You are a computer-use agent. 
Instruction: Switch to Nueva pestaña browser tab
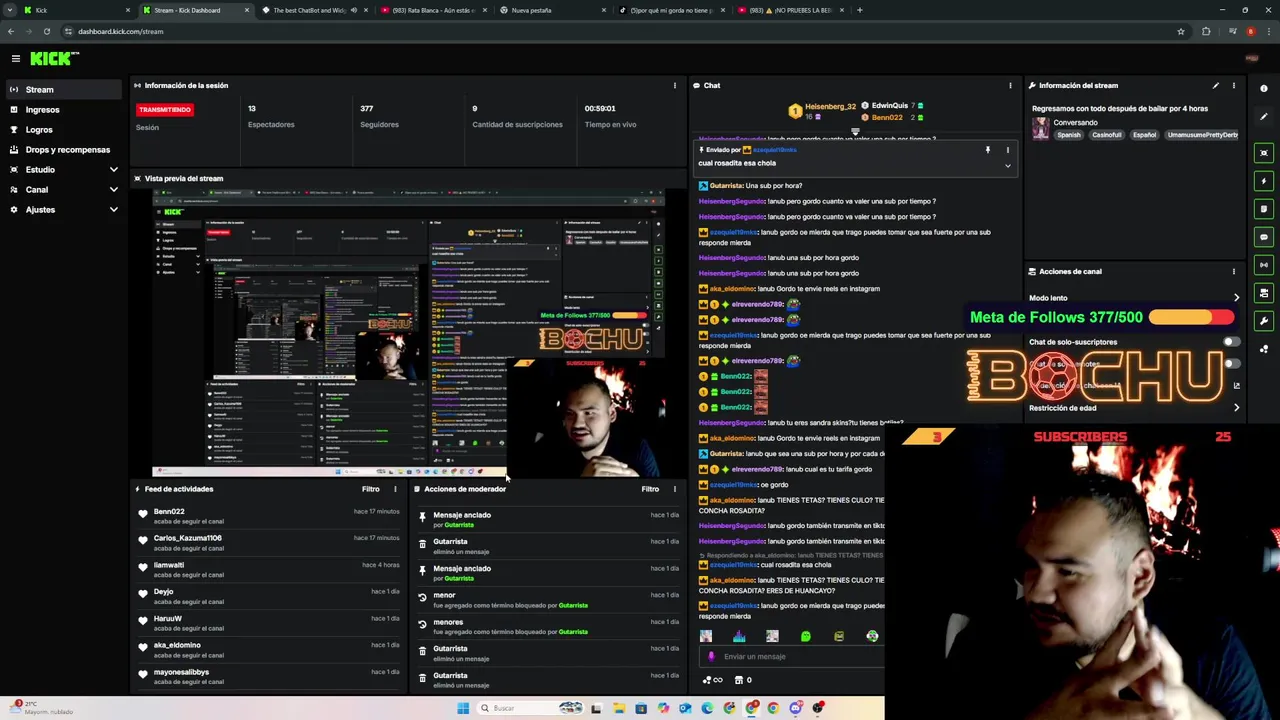(x=553, y=10)
